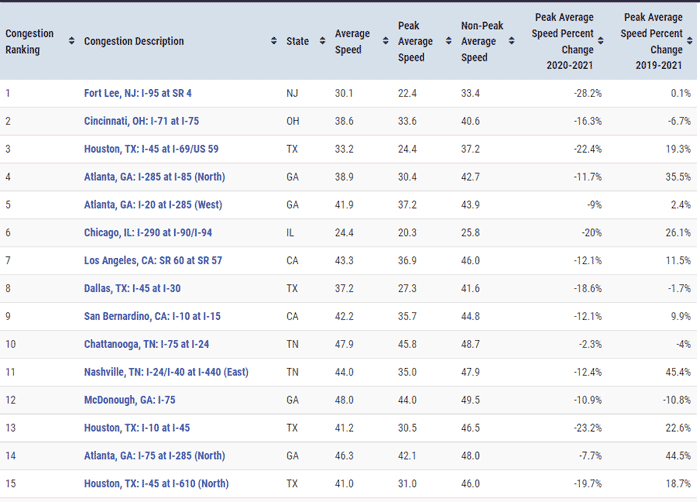Select average speed value 47.9 in Chattanooga row
The height and width of the screenshot is (502, 700).
[x=344, y=344]
